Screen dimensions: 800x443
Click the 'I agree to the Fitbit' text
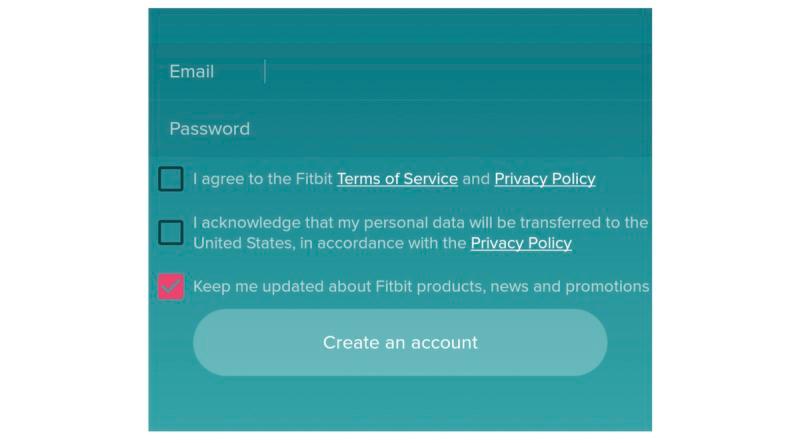[264, 179]
